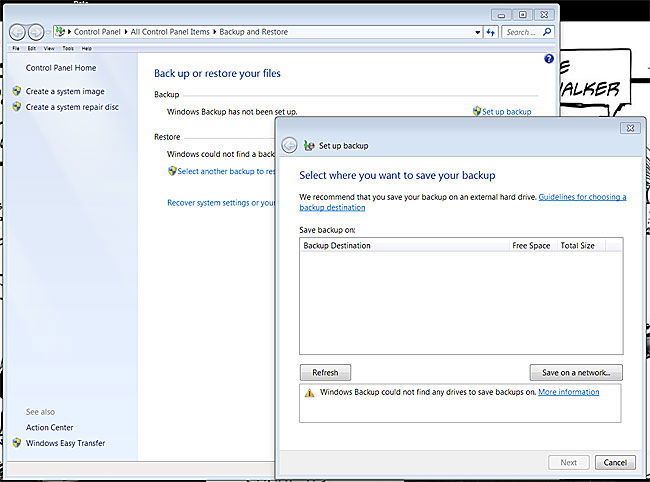The height and width of the screenshot is (482, 650).
Task: Open the More information link
Action: 568,392
